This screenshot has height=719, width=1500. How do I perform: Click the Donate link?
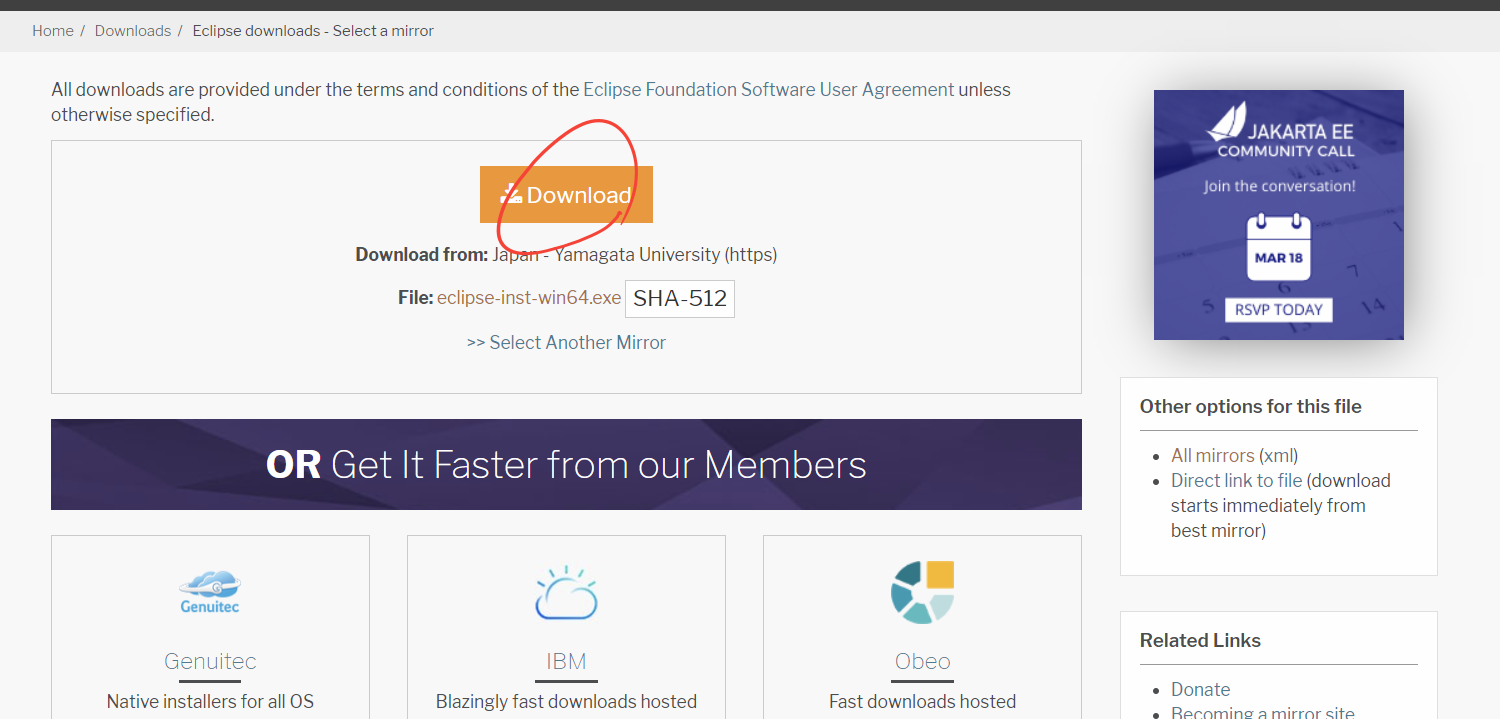click(1201, 689)
